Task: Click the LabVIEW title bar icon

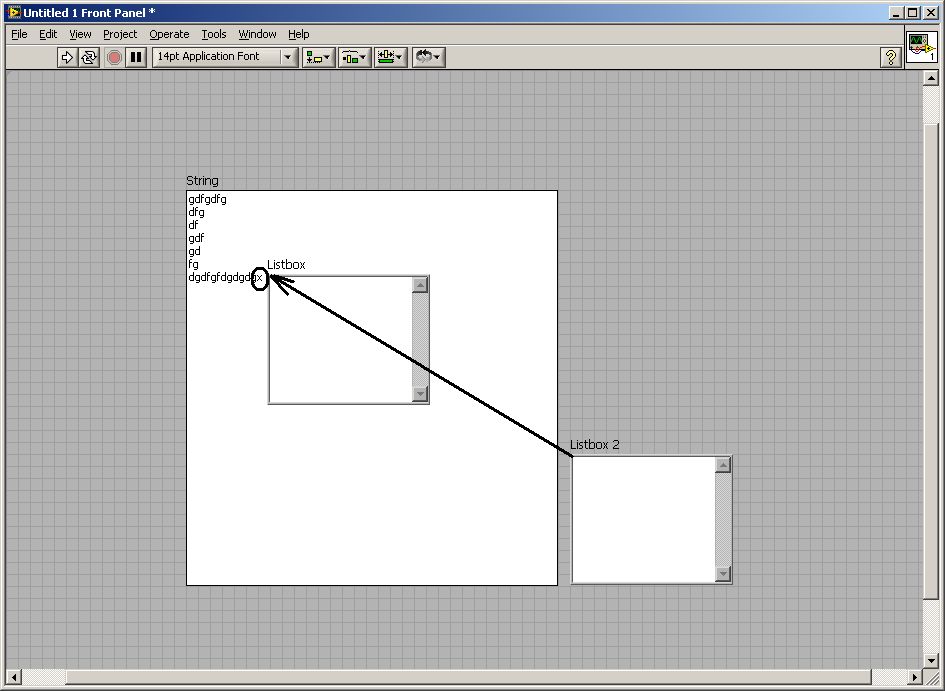Action: tap(13, 13)
